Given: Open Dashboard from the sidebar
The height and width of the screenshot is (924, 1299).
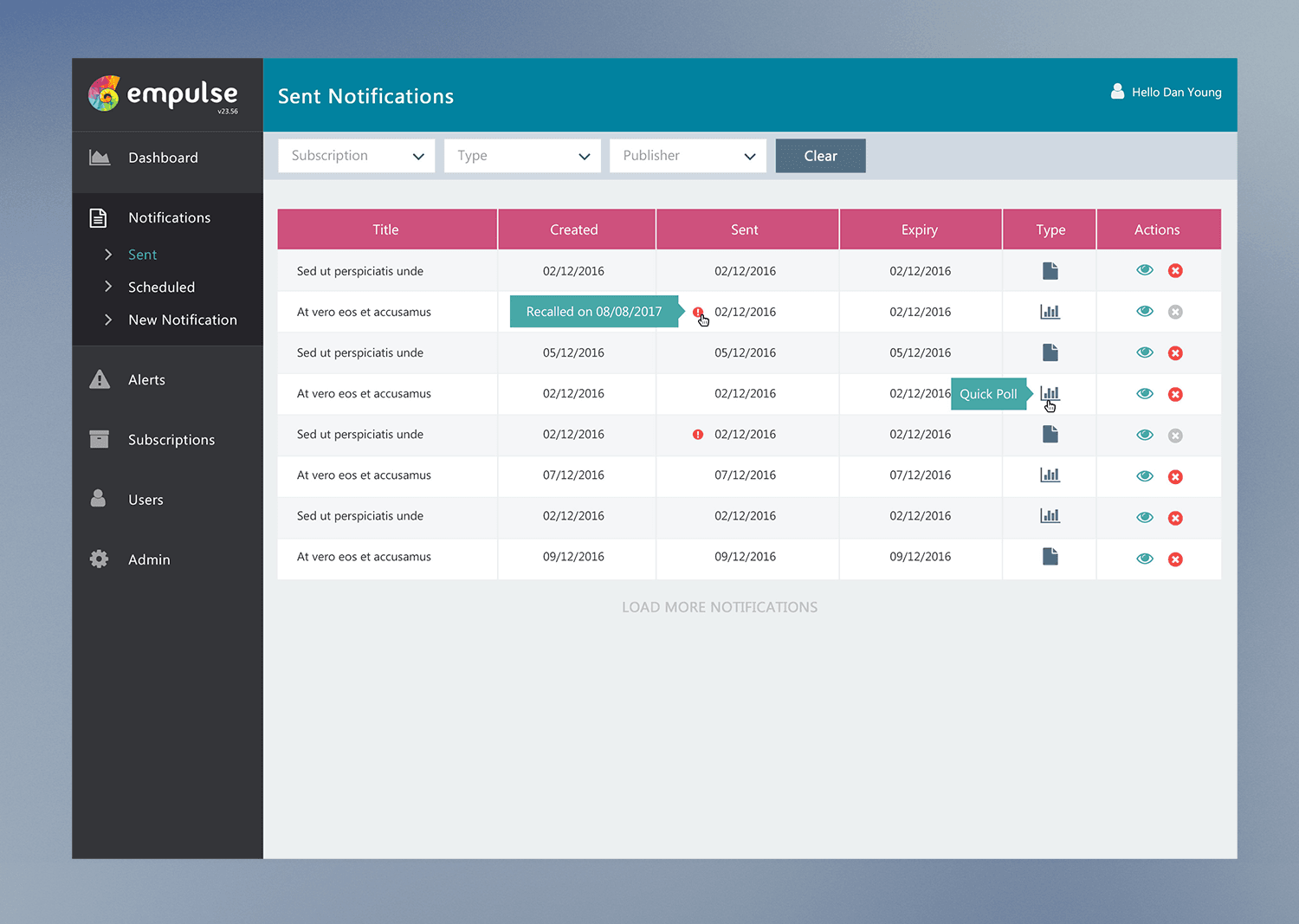Looking at the screenshot, I should pos(163,158).
